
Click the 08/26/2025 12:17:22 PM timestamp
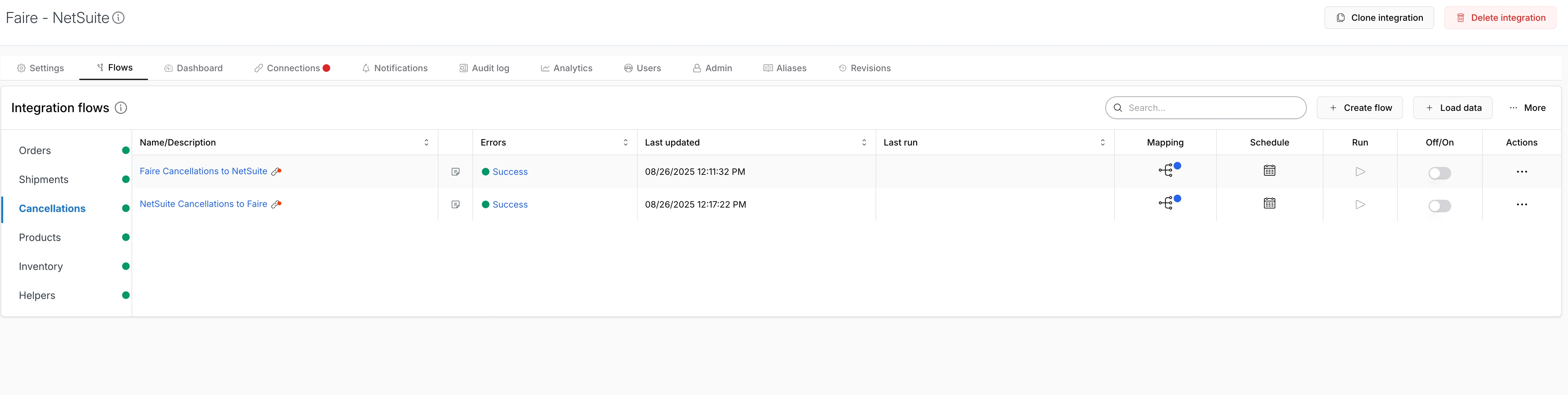[696, 205]
